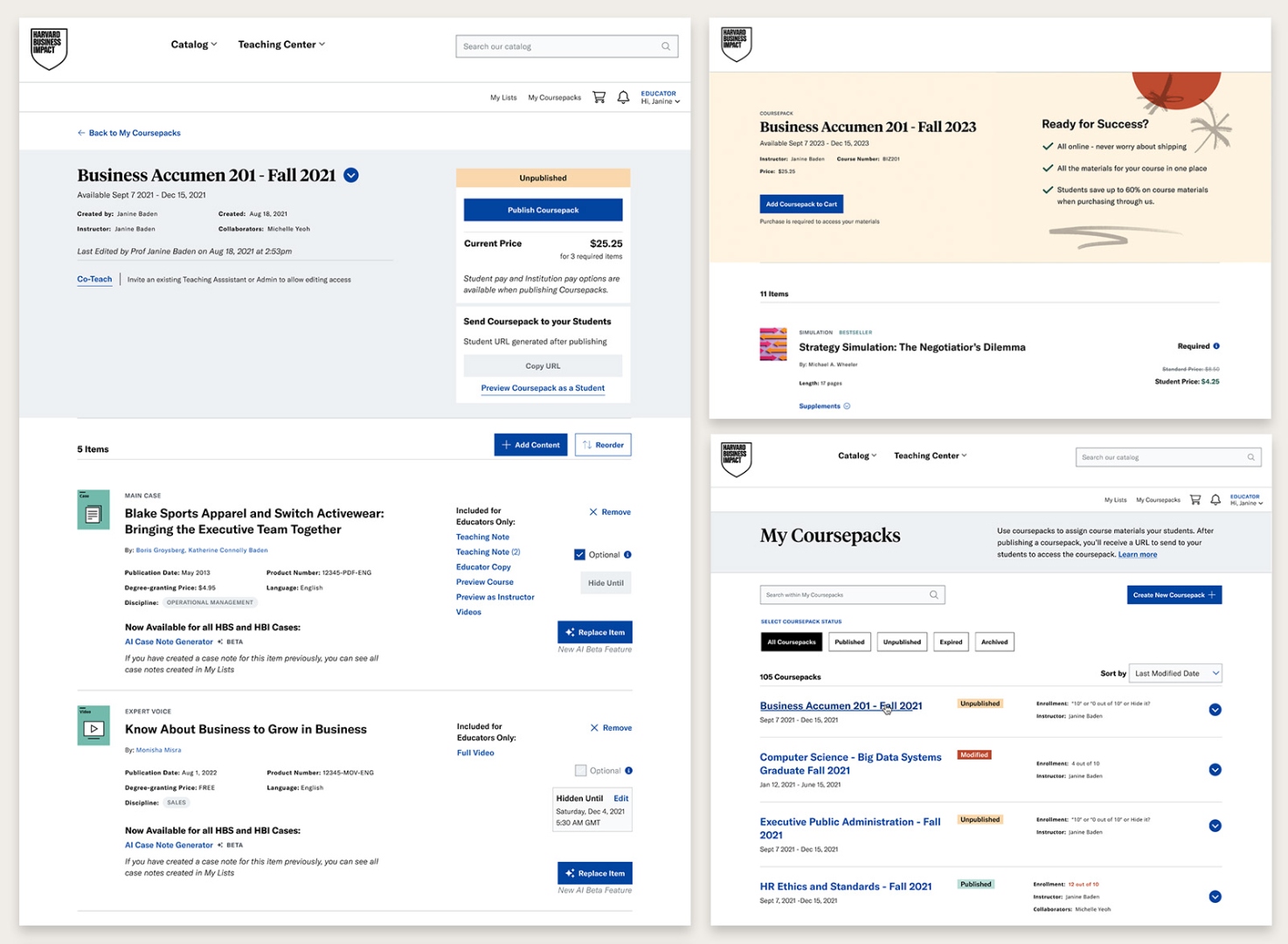Filter coursepacks by Published status
Image resolution: width=1288 pixels, height=944 pixels.
pos(849,642)
